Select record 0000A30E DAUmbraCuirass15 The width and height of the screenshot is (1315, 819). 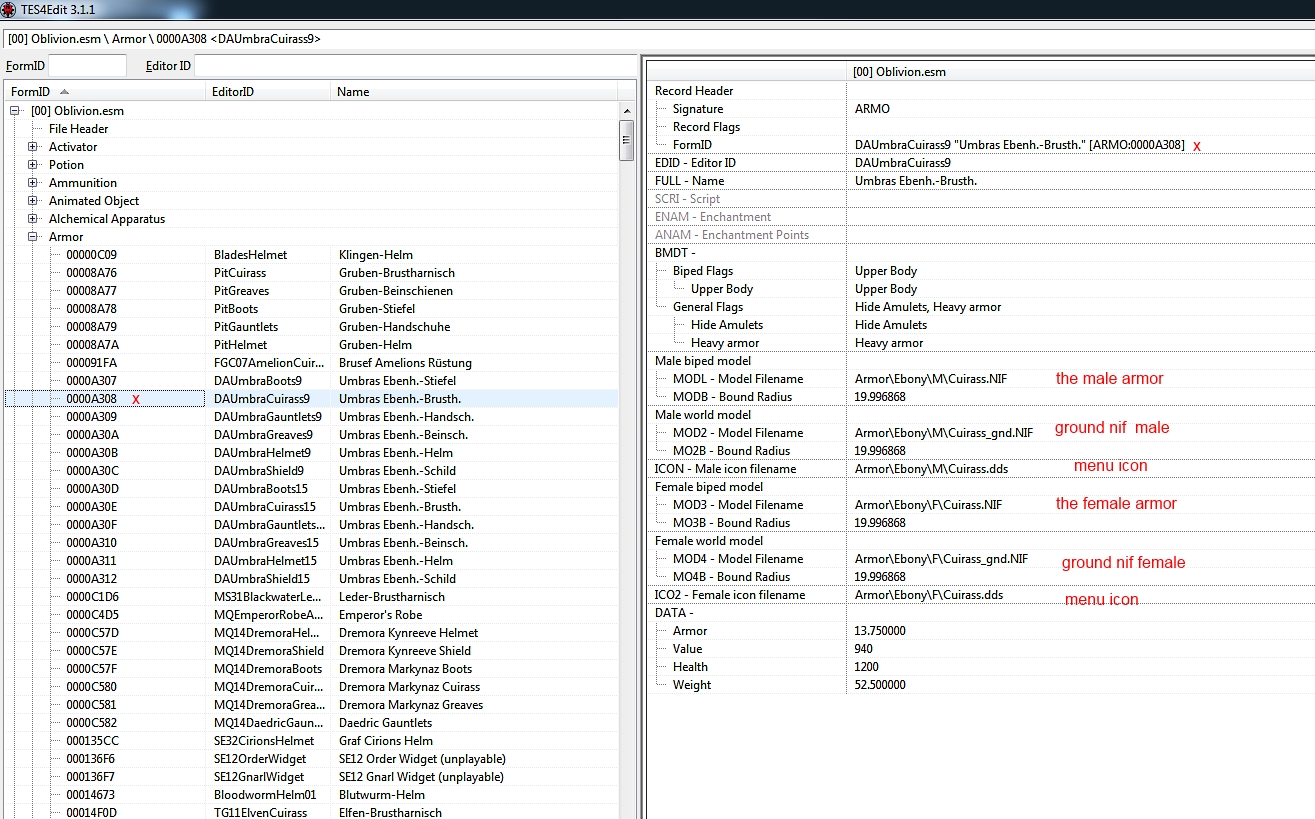click(x=311, y=507)
